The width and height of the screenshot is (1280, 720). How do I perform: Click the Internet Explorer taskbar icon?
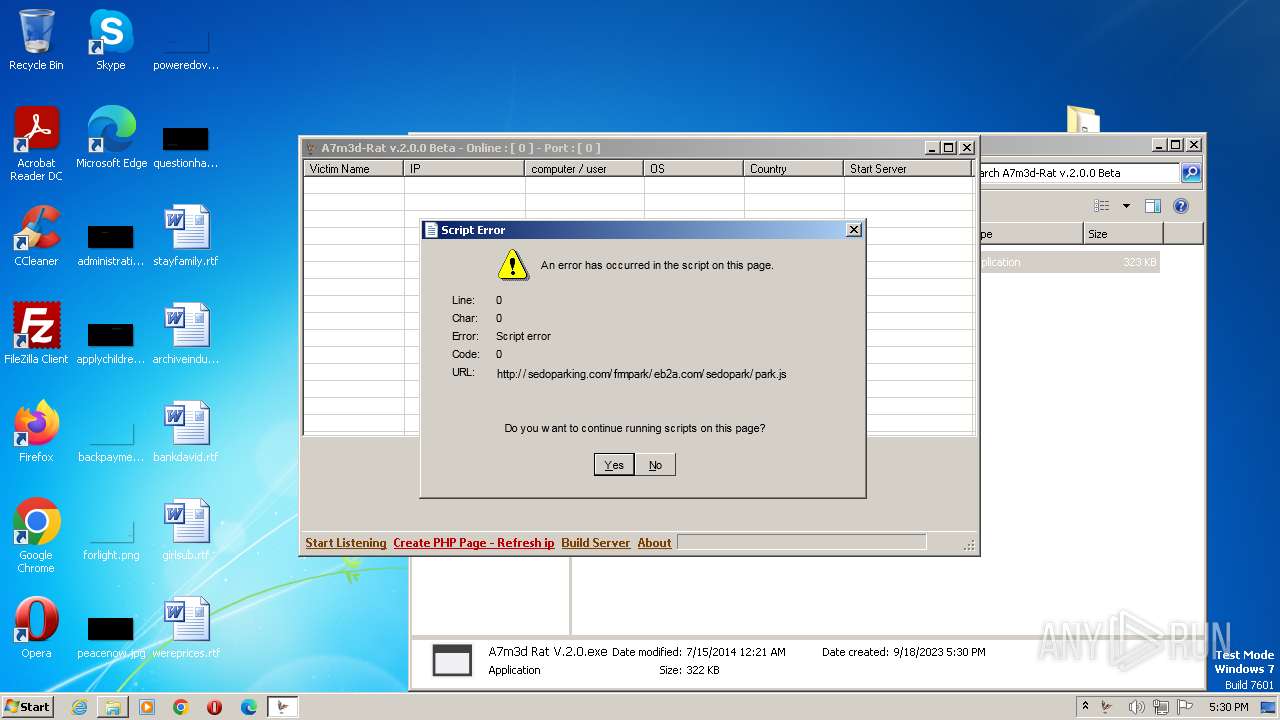tap(79, 707)
